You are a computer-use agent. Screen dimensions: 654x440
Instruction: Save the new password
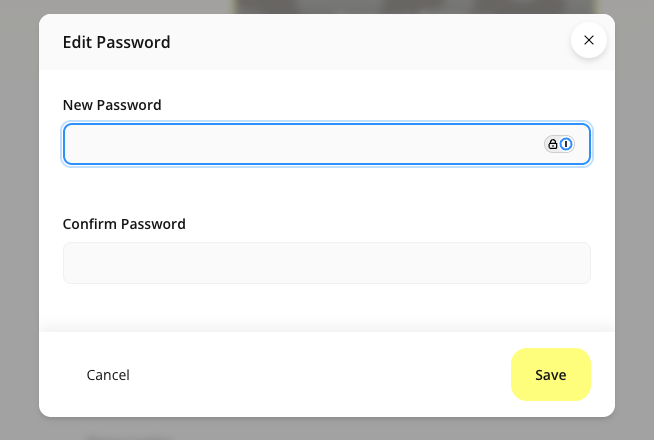tap(550, 375)
